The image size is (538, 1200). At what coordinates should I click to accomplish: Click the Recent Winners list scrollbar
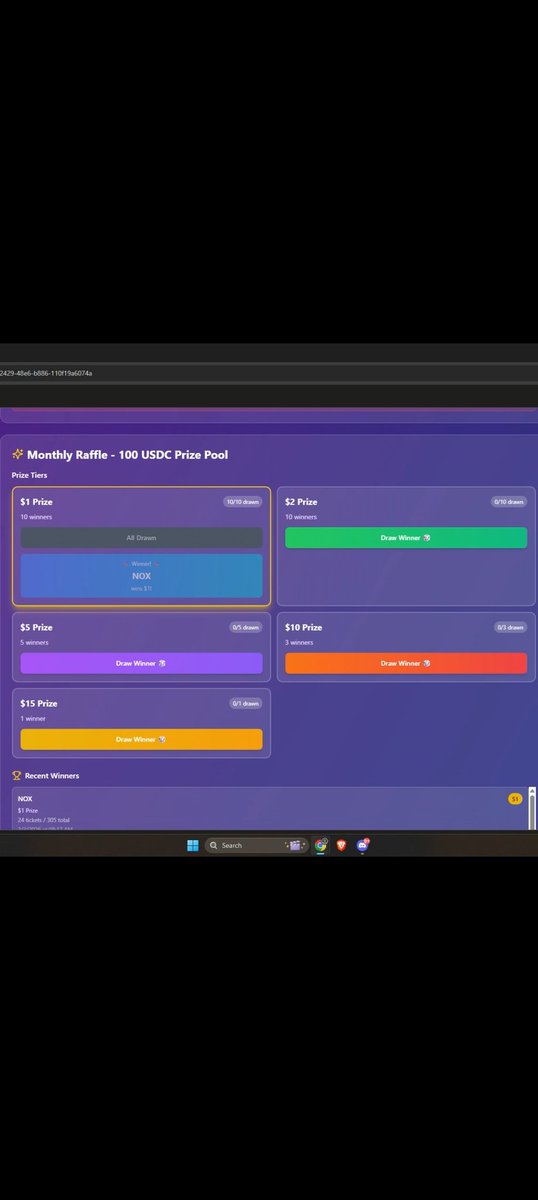point(532,808)
